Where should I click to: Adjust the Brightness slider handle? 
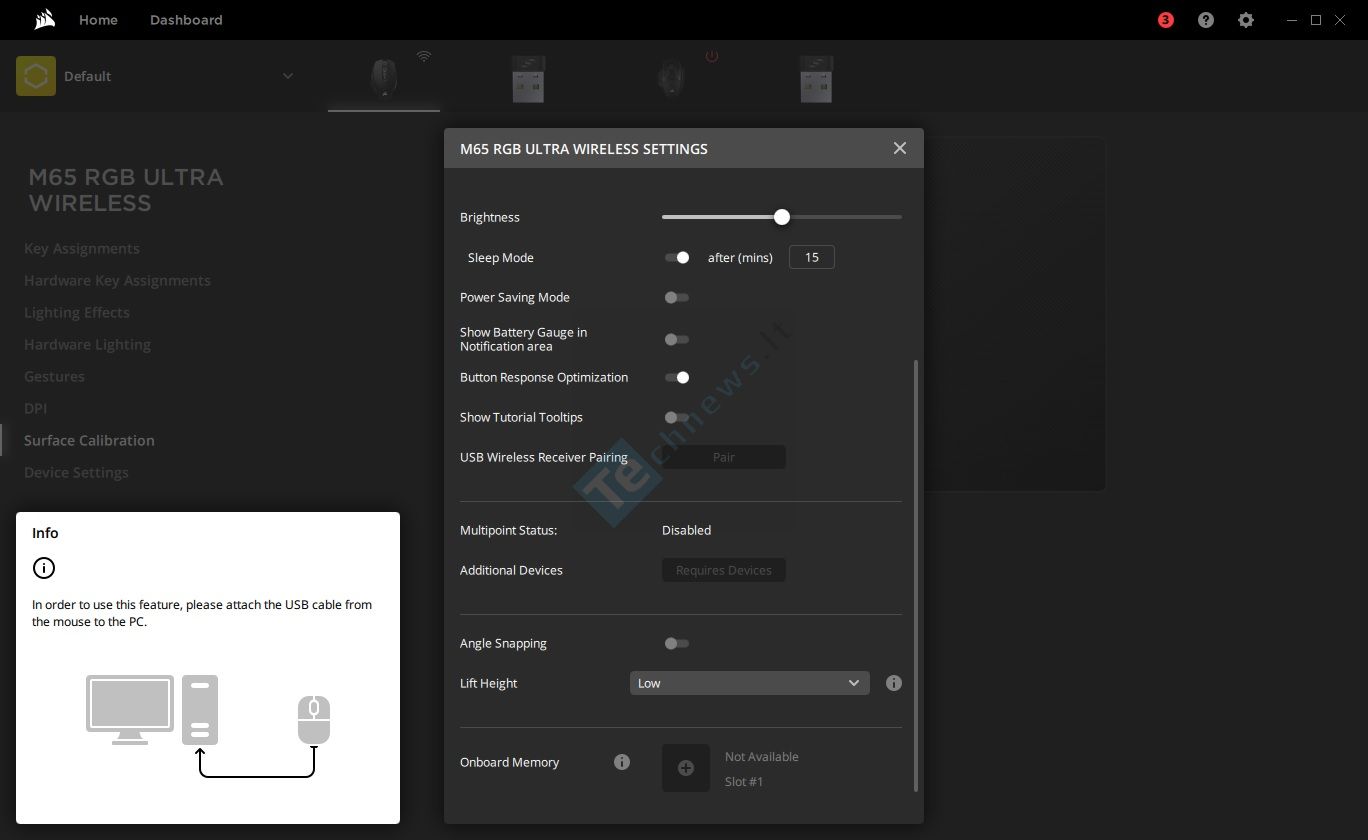pyautogui.click(x=782, y=217)
